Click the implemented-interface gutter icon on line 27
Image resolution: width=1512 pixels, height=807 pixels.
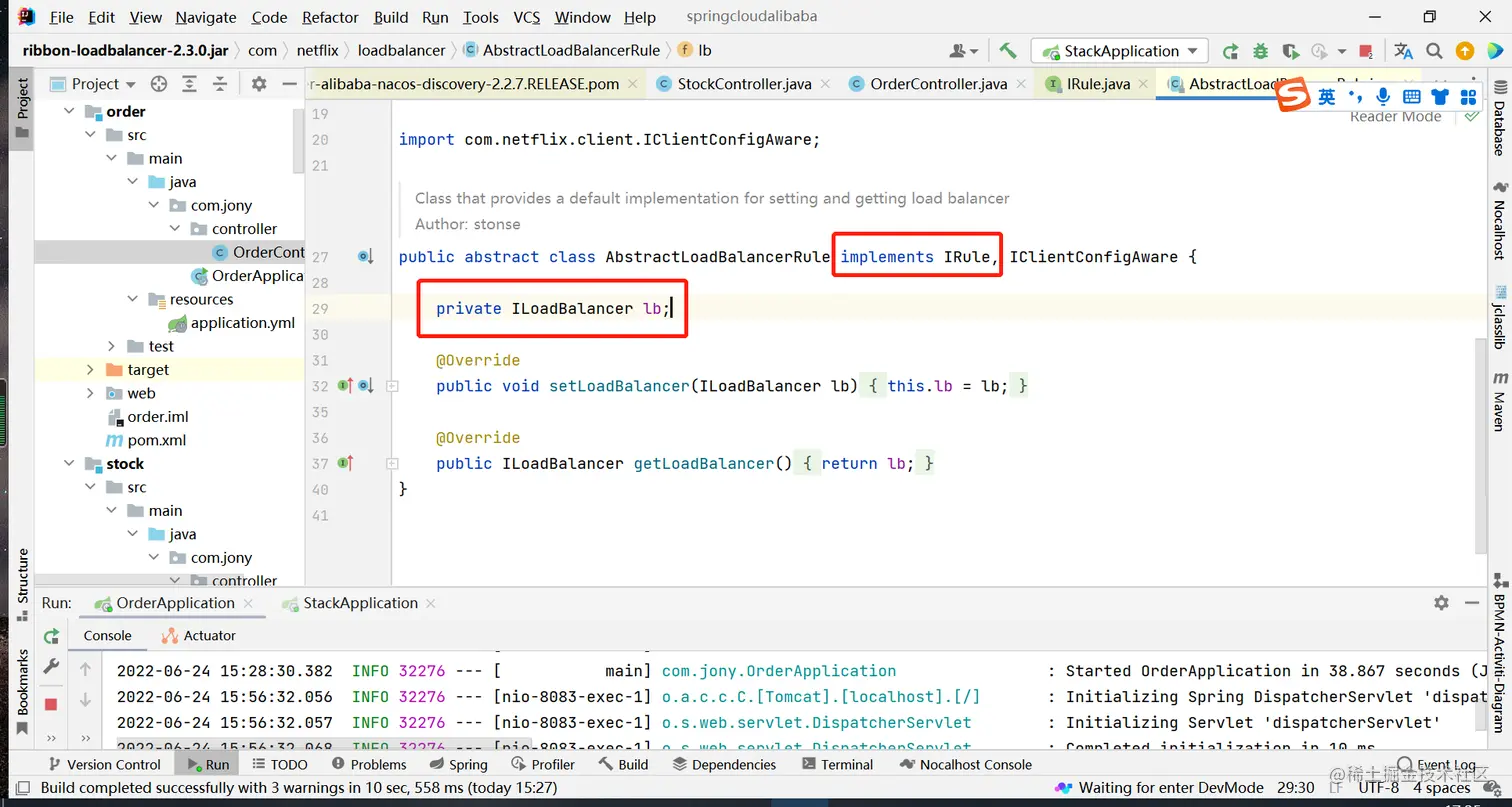365,257
